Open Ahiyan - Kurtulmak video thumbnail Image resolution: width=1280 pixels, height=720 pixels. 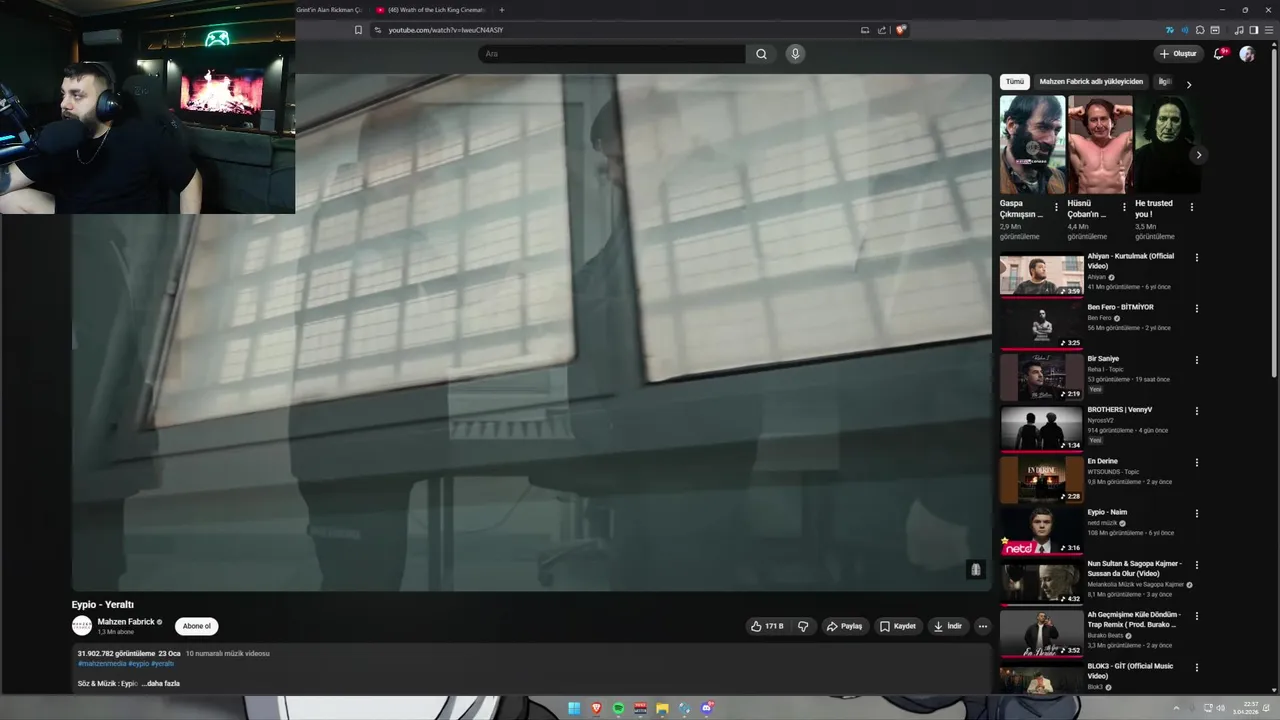pos(1041,276)
